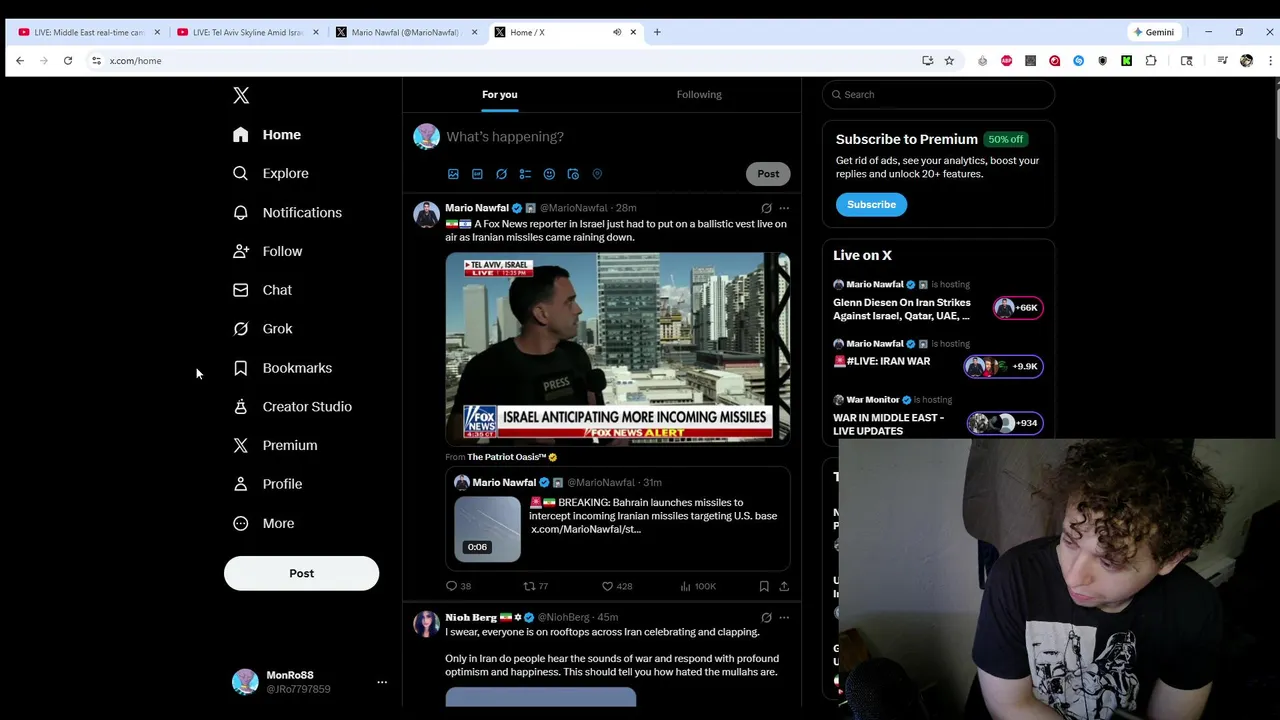
Task: Open Bookmarks in the sidebar
Action: coord(283,368)
